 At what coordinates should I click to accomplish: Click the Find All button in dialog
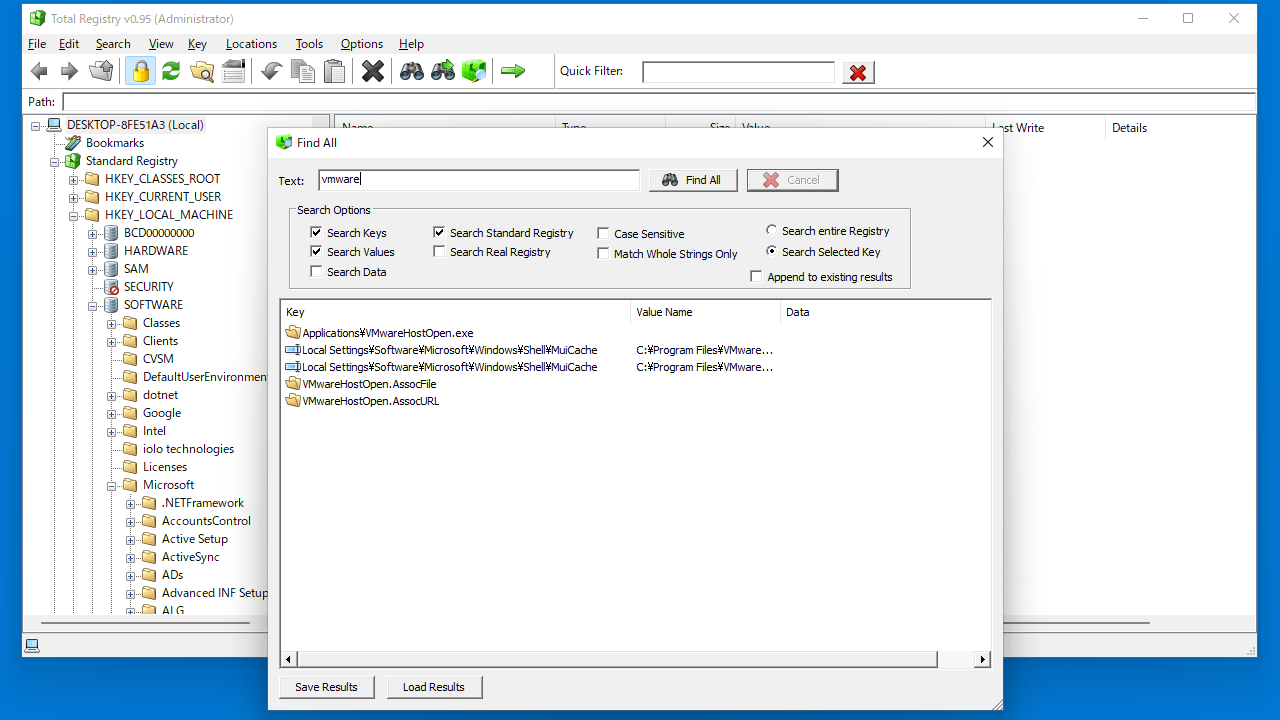point(693,180)
